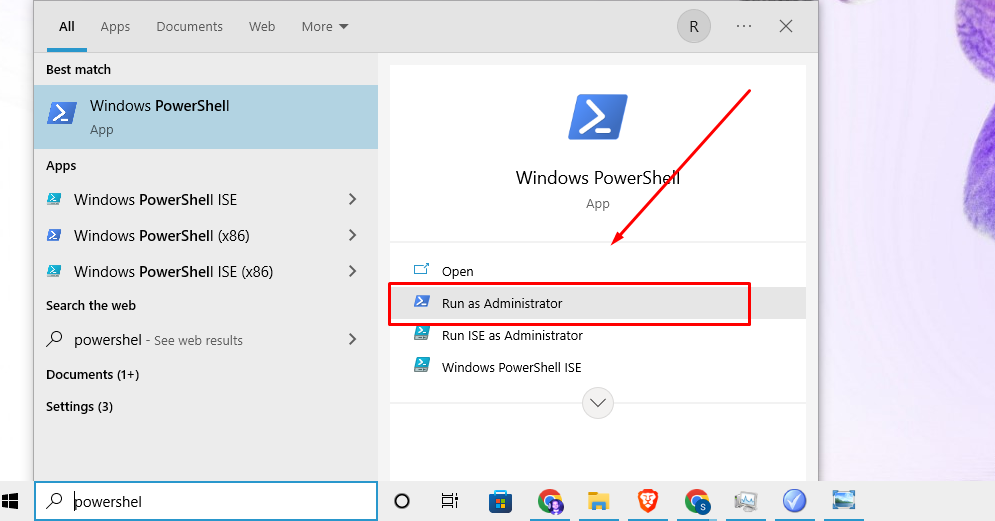
Task: Click the Windows PowerShell ISE app icon in the list
Action: click(55, 199)
